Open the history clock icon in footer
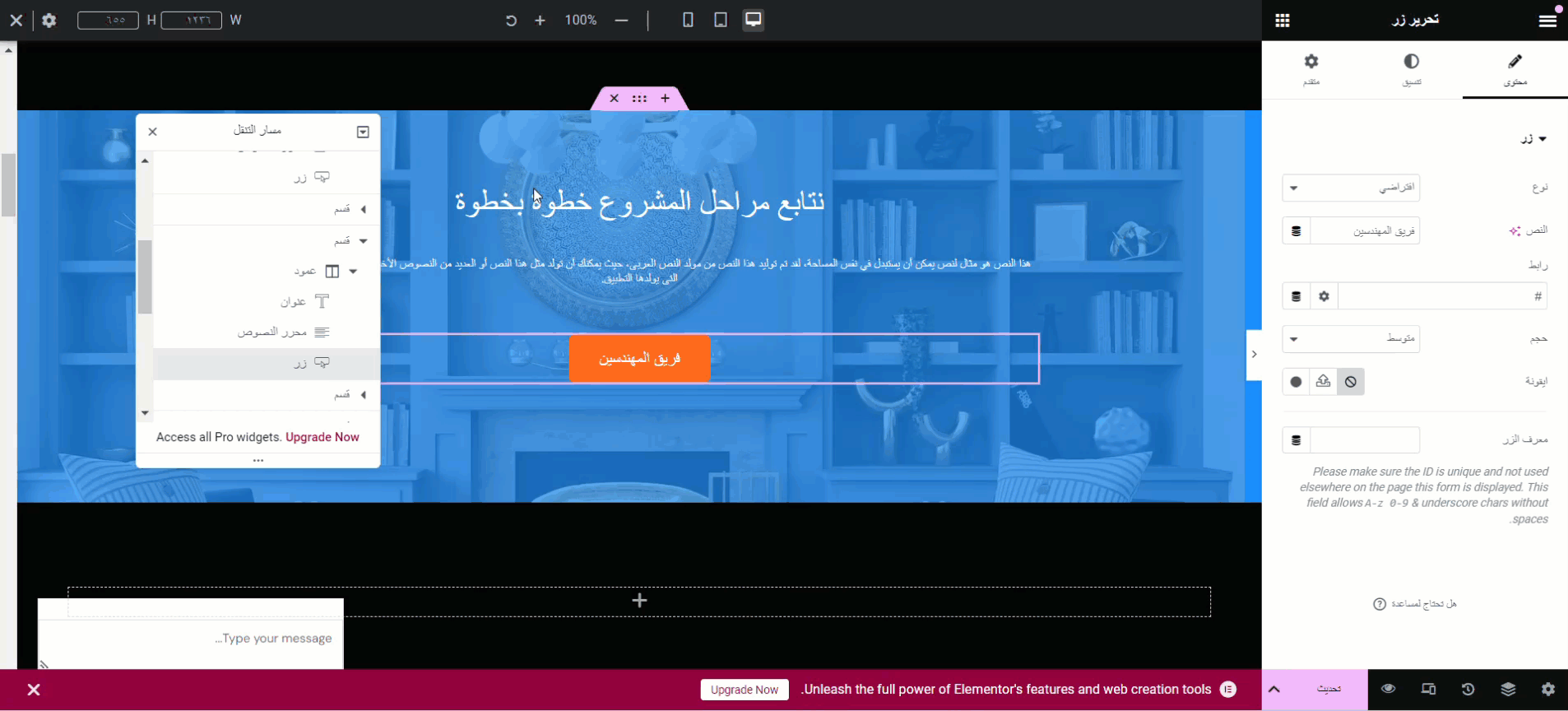 [1468, 690]
